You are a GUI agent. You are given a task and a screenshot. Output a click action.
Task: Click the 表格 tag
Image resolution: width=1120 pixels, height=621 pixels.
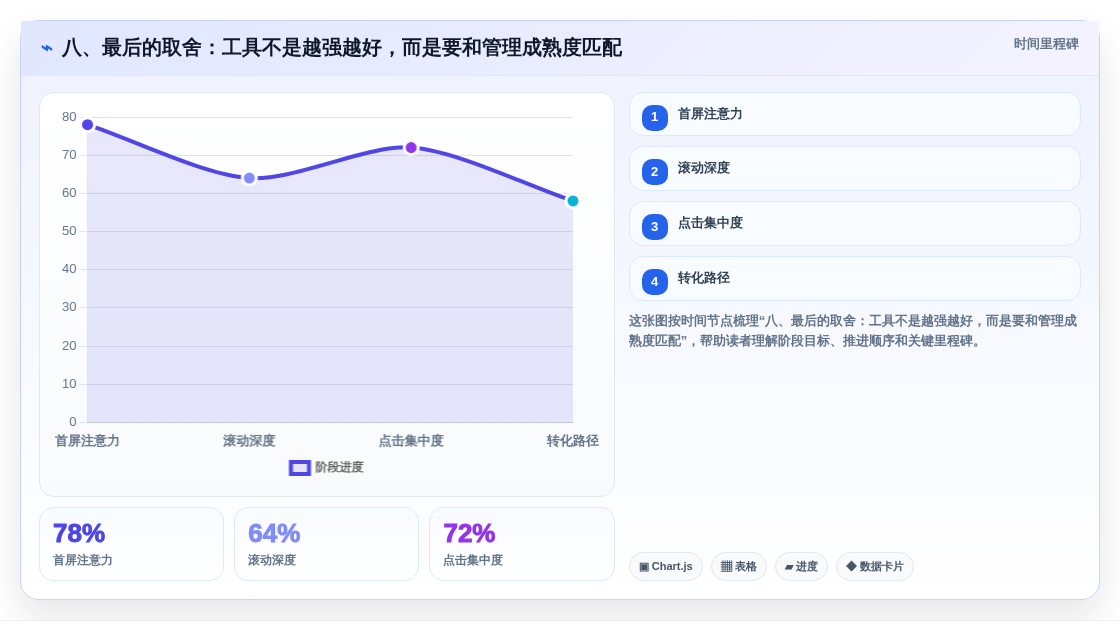coord(739,567)
